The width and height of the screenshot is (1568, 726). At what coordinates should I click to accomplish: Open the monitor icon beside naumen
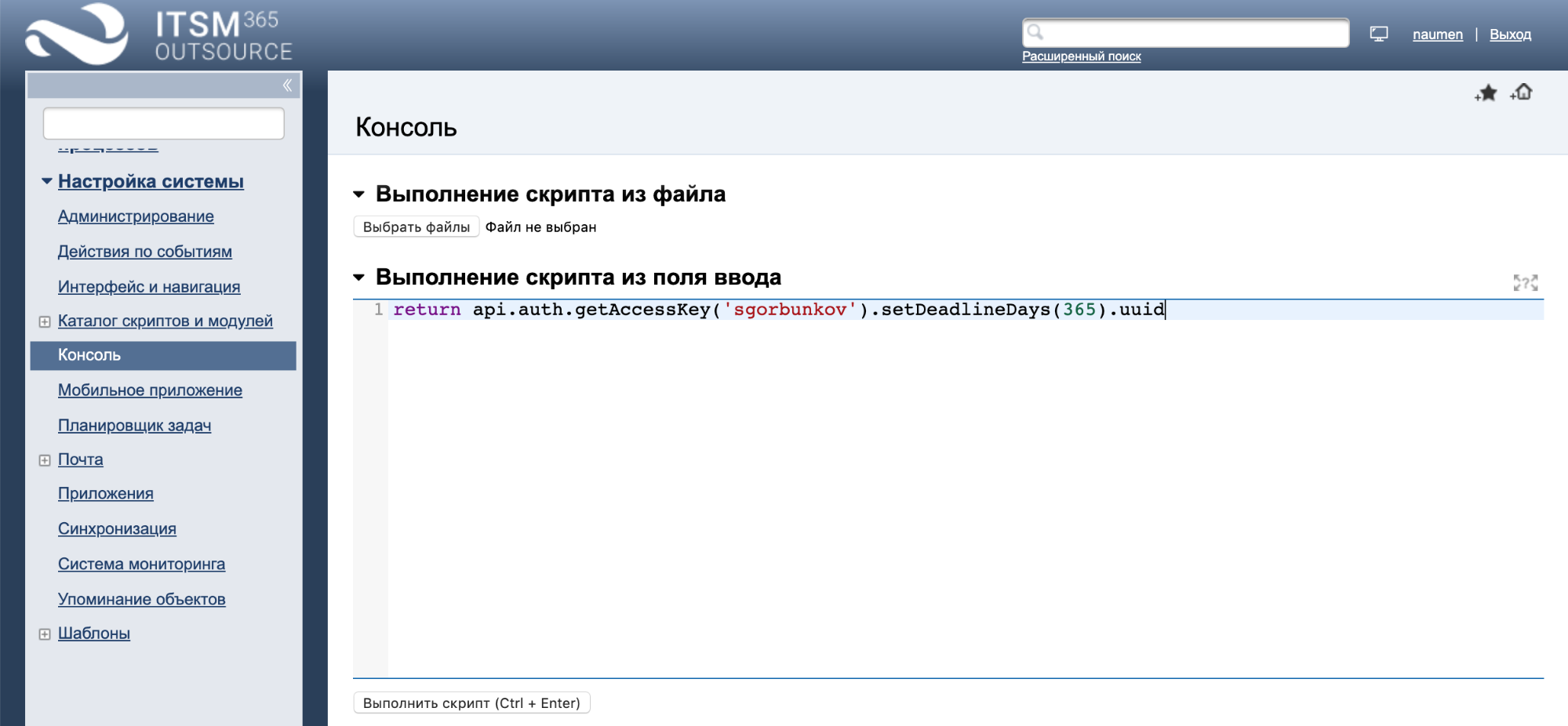tap(1379, 34)
